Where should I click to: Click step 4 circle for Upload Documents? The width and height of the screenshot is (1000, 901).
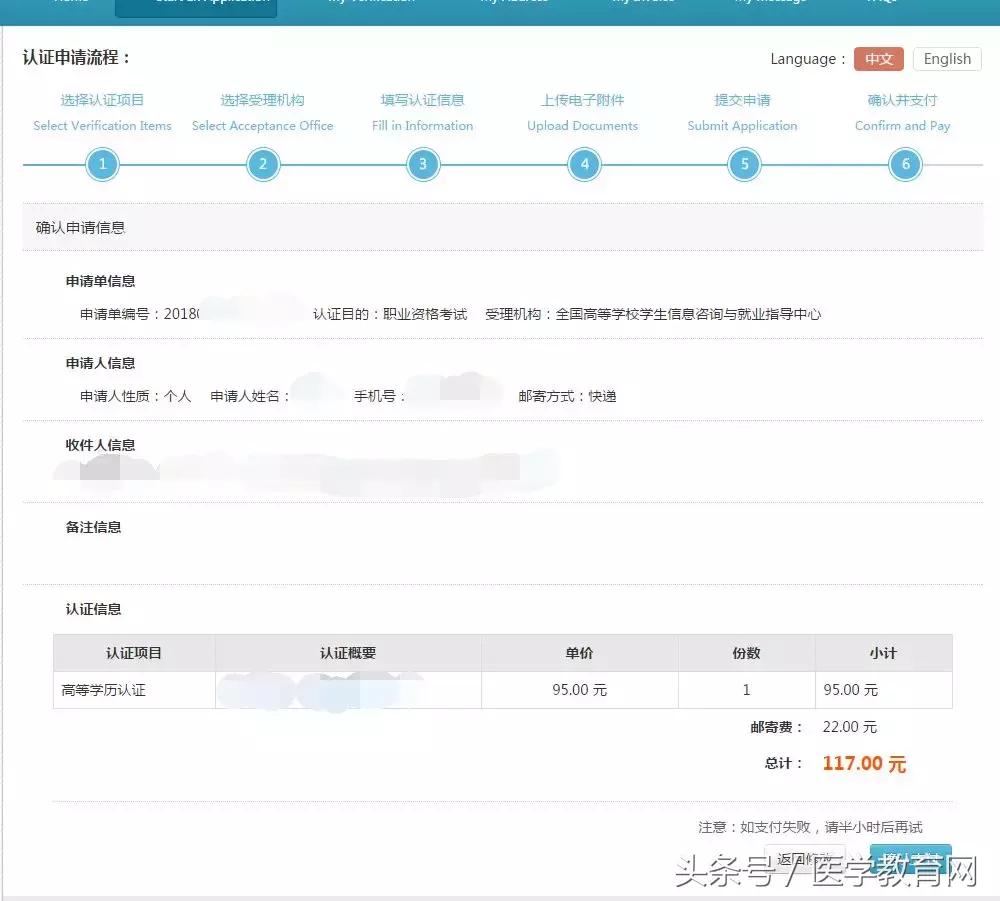[x=584, y=163]
